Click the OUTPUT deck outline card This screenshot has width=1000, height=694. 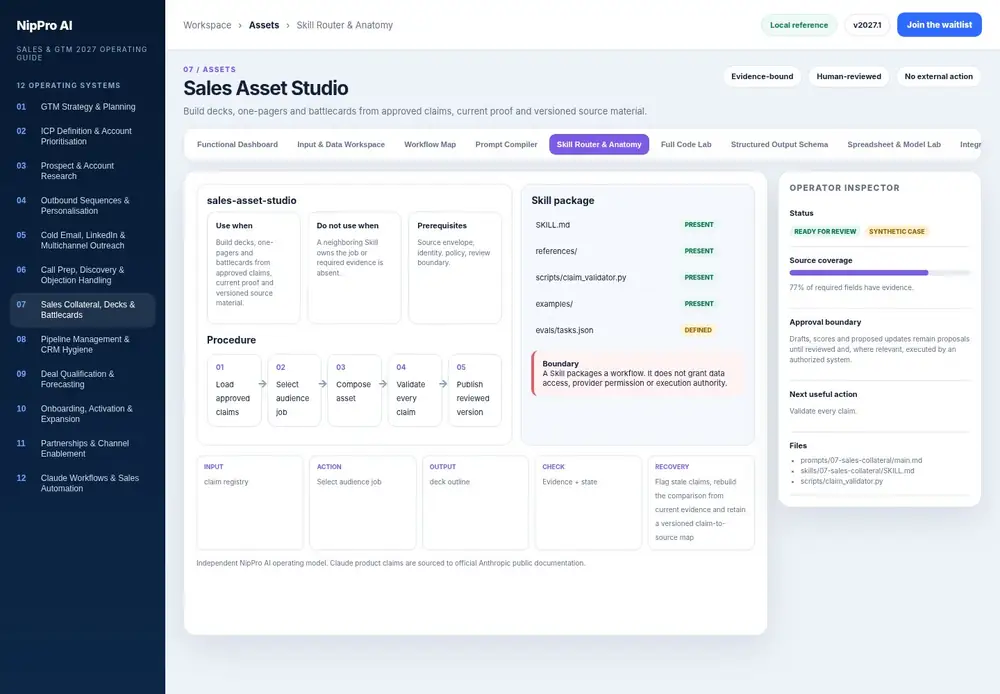tap(476, 503)
